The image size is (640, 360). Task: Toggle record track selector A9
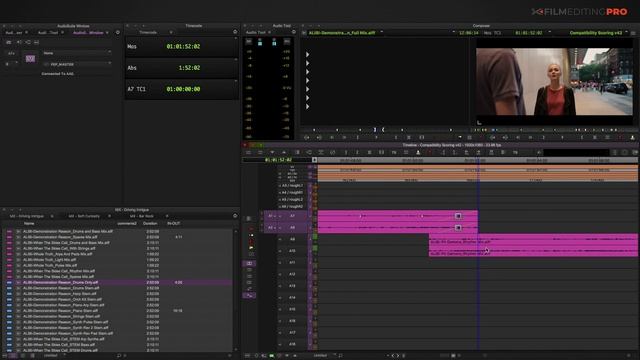click(292, 239)
